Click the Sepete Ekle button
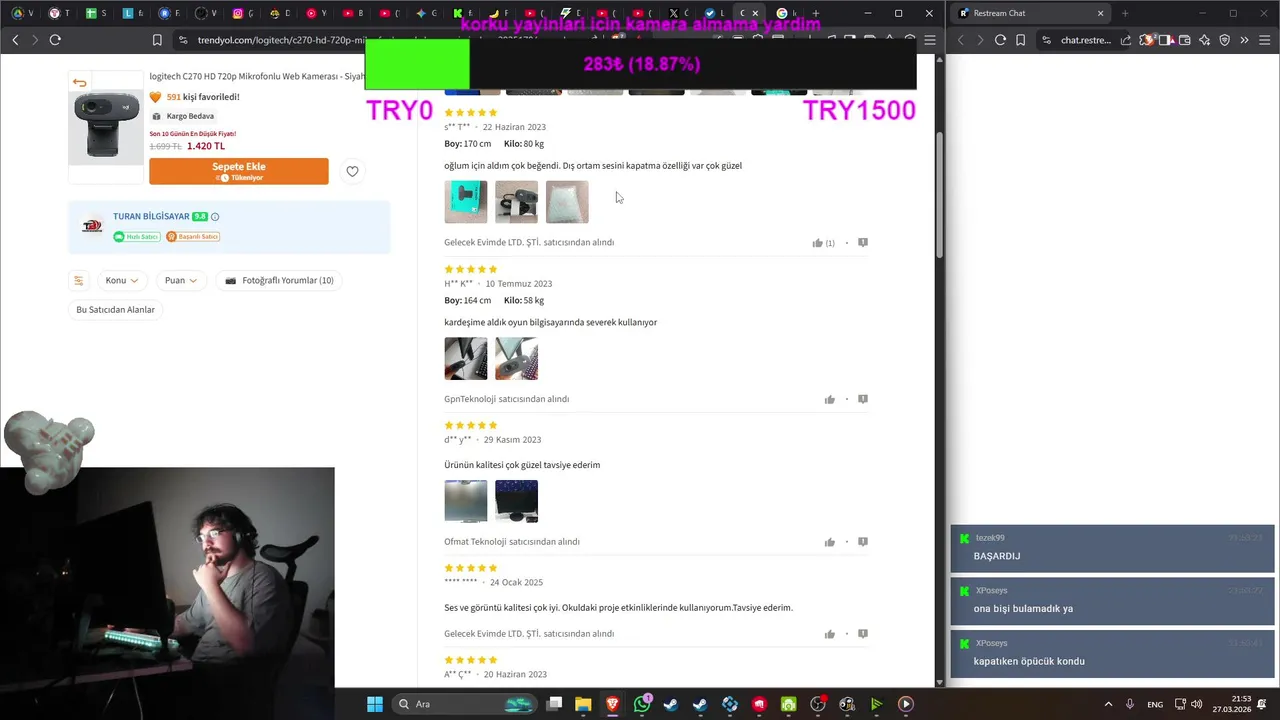 [x=239, y=171]
